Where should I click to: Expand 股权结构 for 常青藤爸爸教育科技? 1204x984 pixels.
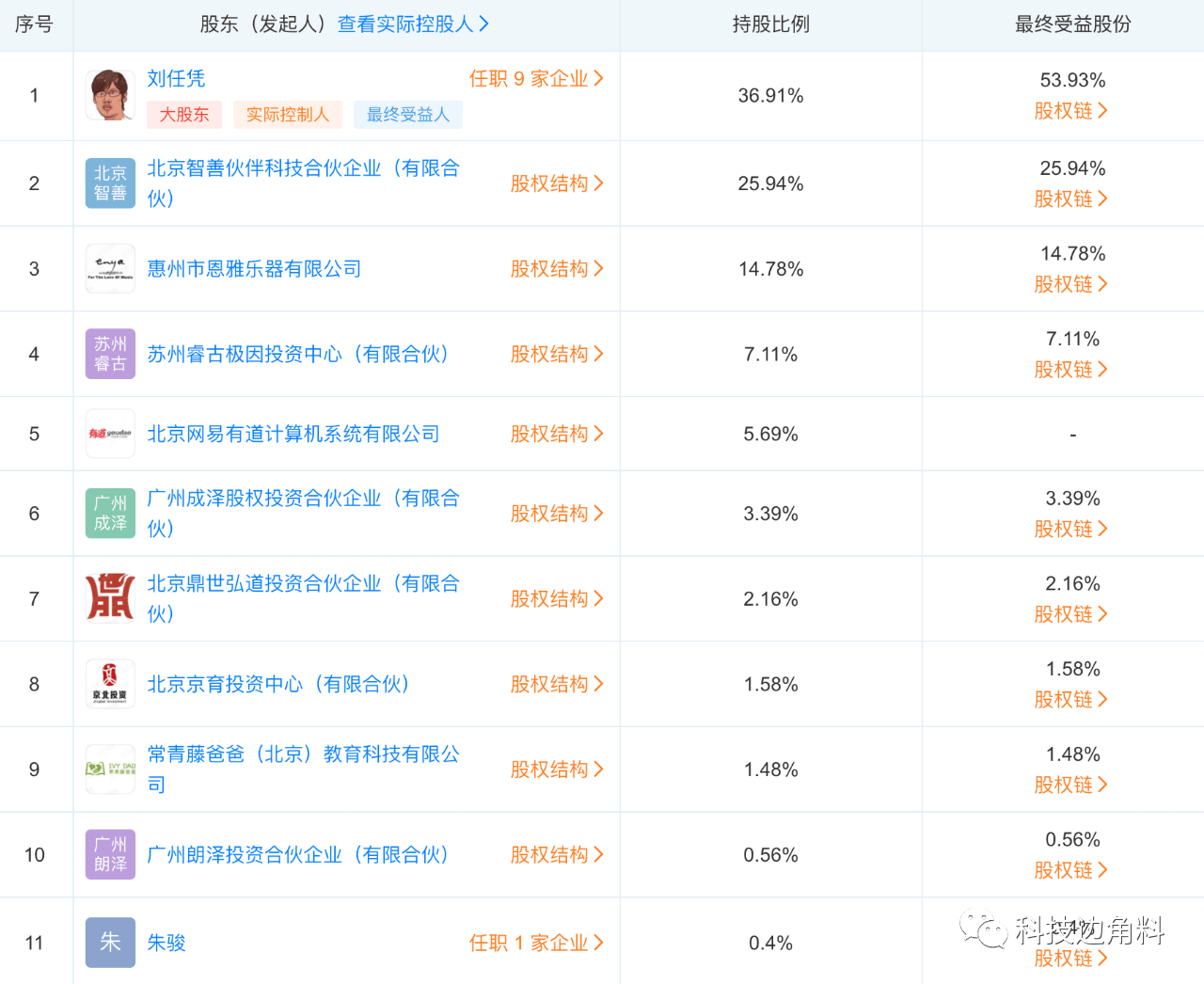(557, 770)
